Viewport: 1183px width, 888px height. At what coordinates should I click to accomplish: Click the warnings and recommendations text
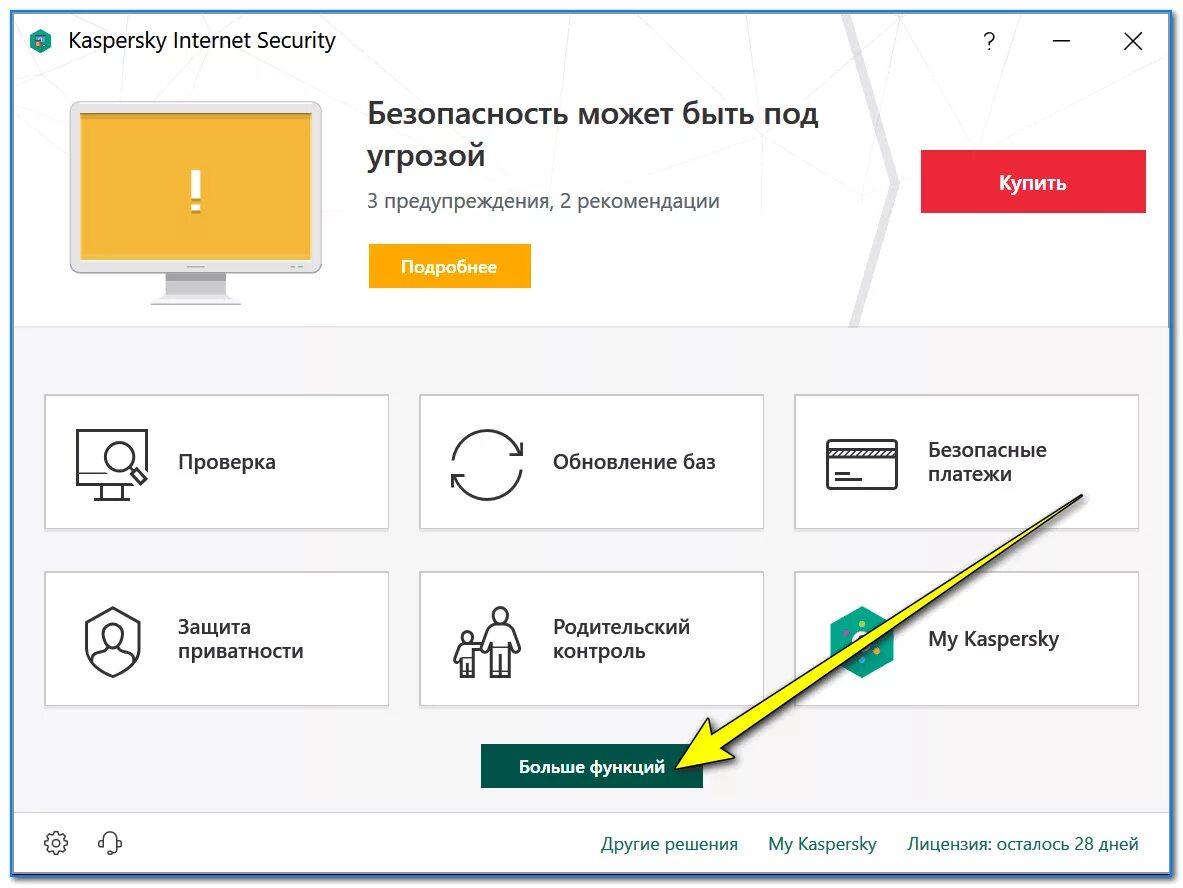[x=543, y=201]
